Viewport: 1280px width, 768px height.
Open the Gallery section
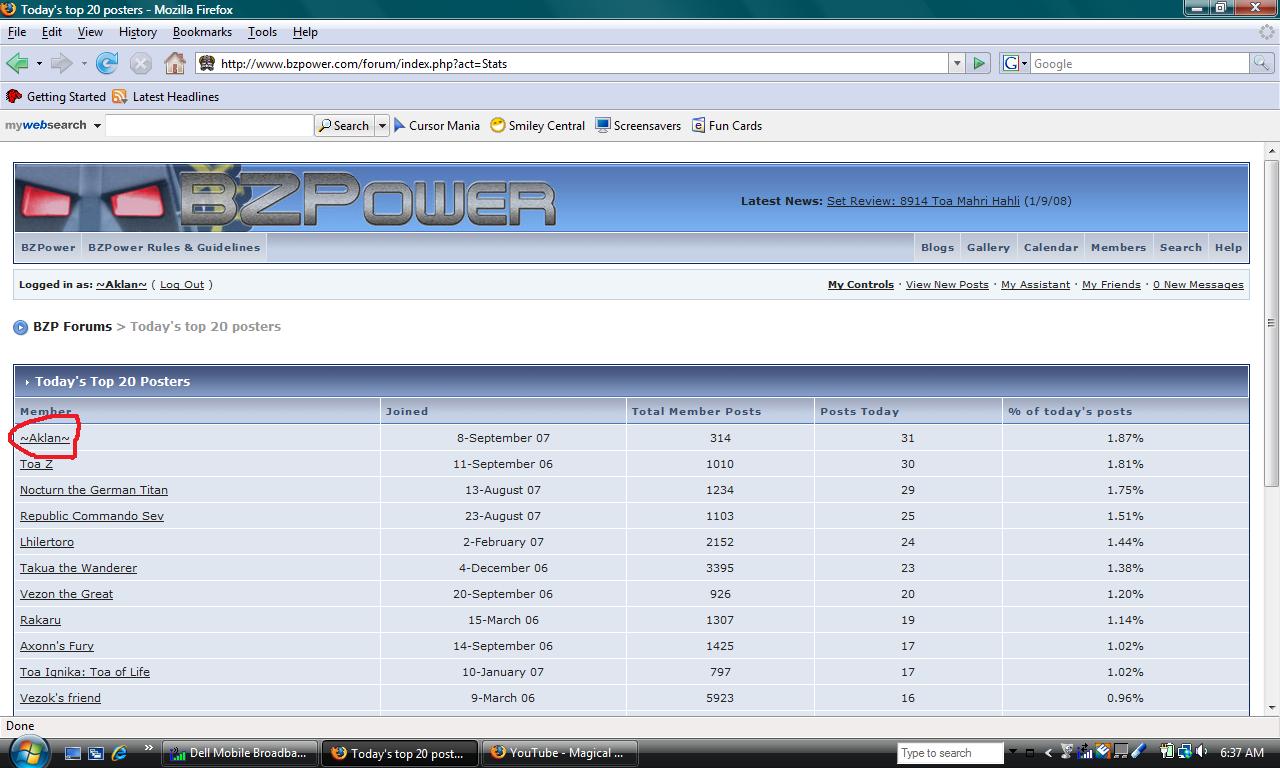988,247
